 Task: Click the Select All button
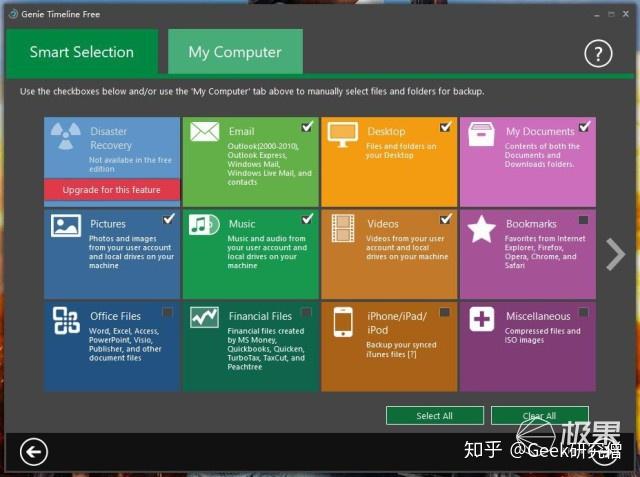pos(435,416)
